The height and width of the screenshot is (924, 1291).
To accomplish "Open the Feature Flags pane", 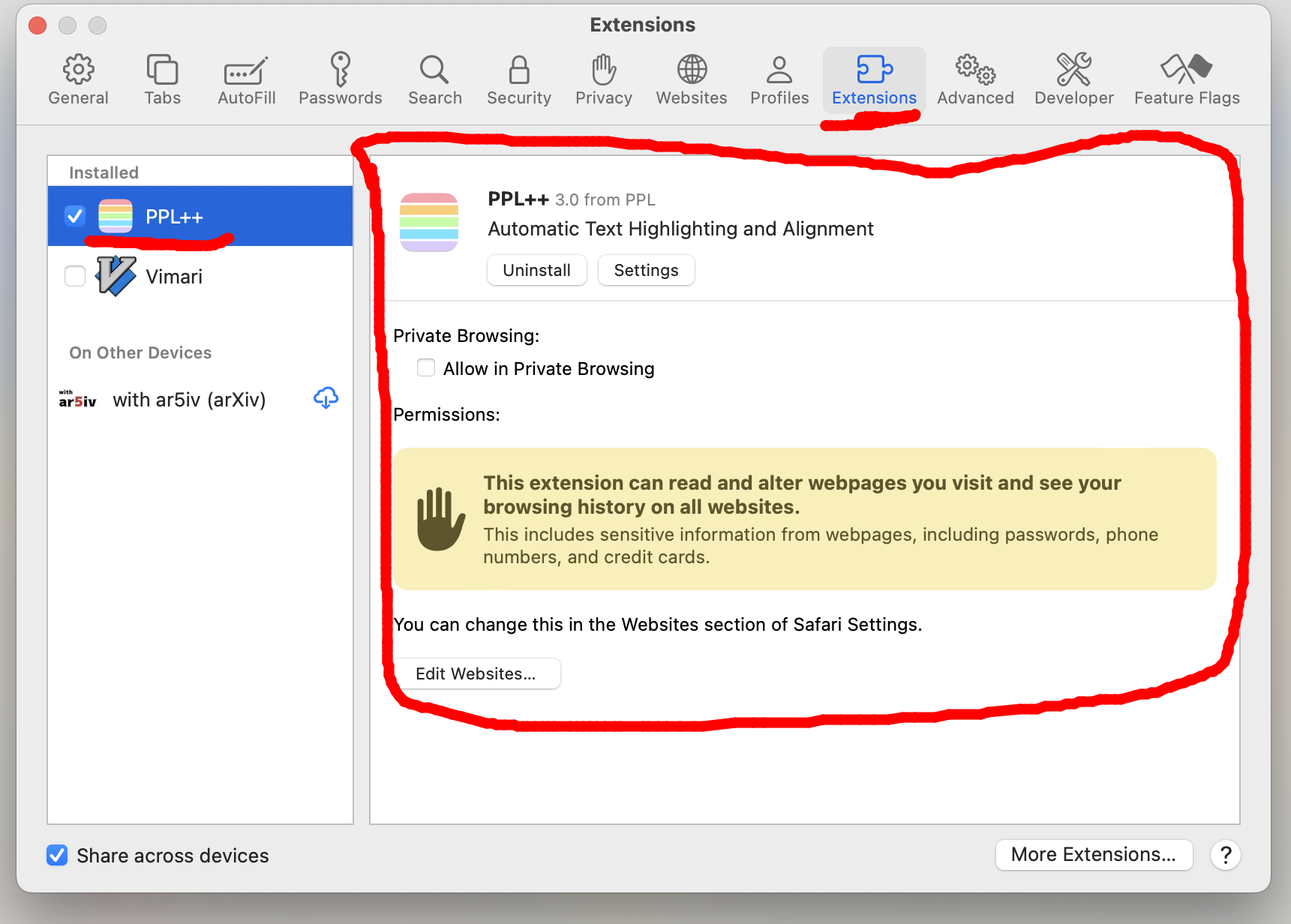I will 1187,79.
